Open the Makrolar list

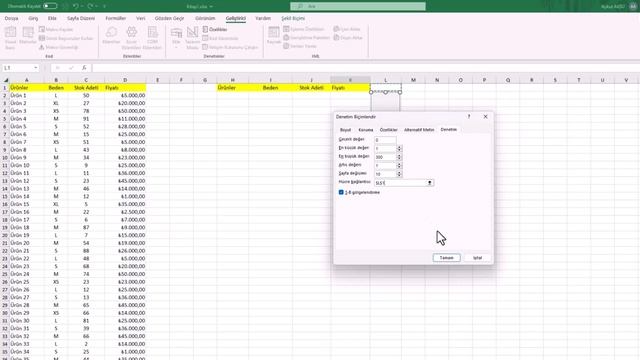tap(28, 36)
